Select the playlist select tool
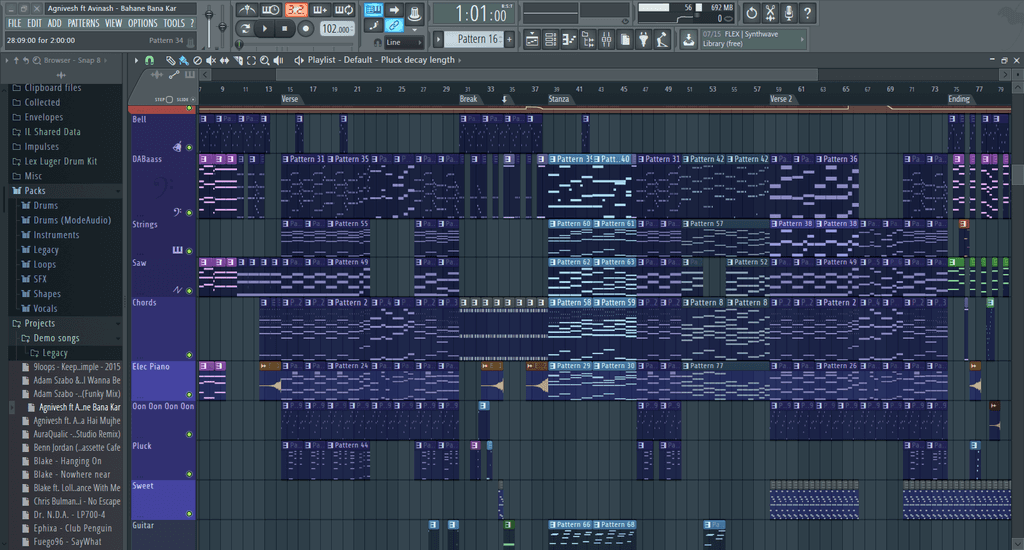This screenshot has height=550, width=1024. click(251, 60)
